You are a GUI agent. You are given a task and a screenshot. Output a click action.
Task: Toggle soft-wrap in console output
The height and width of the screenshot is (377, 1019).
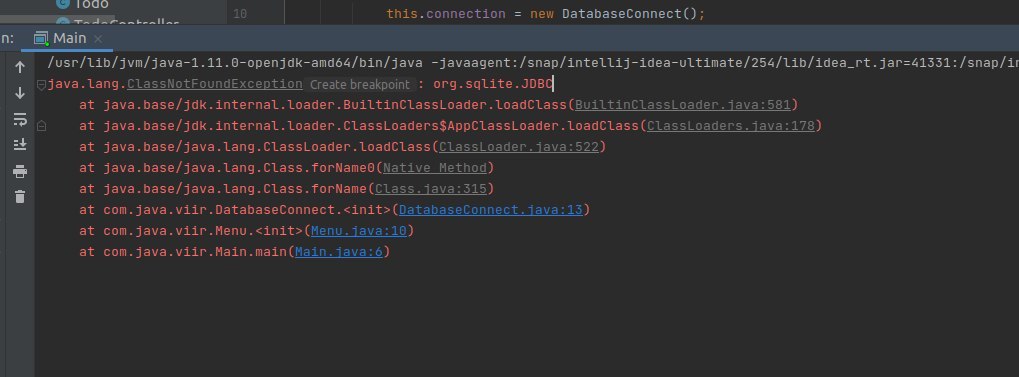pyautogui.click(x=19, y=119)
